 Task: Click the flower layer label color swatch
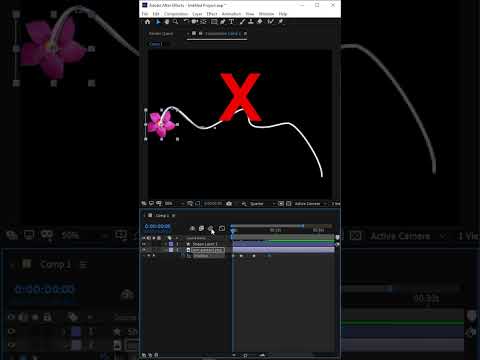pos(171,250)
